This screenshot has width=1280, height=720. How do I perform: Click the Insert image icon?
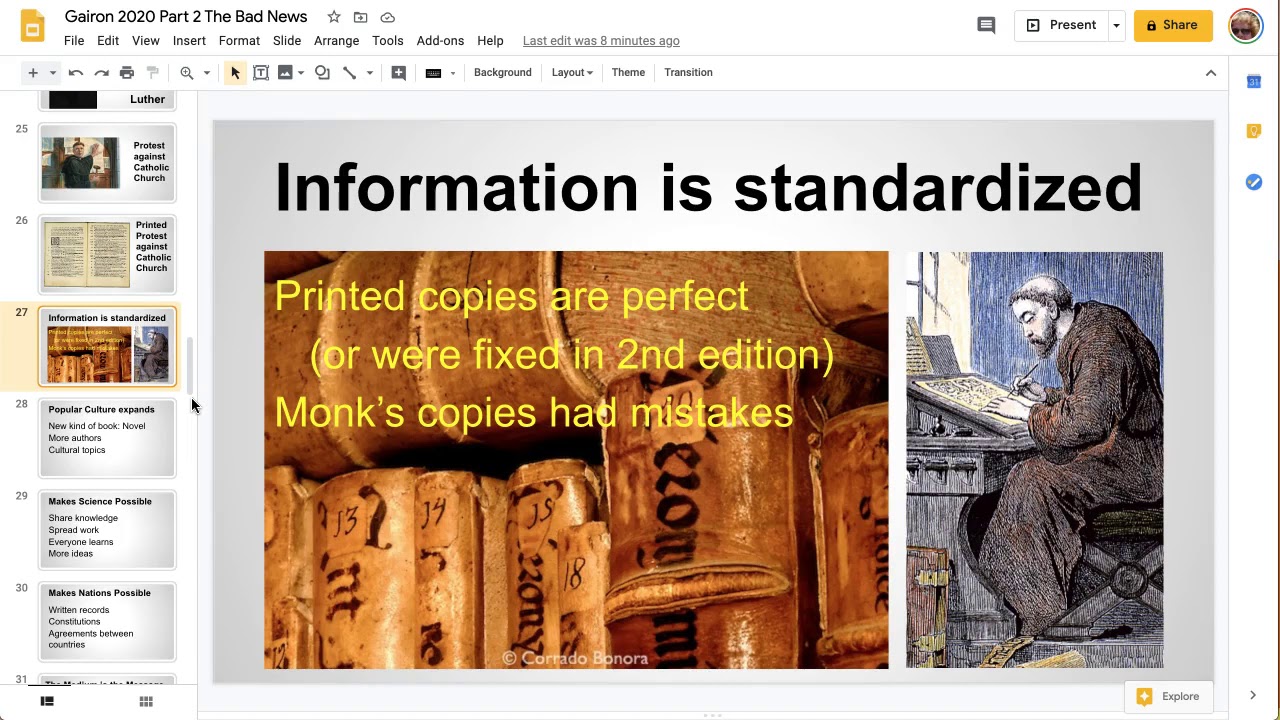[x=285, y=72]
